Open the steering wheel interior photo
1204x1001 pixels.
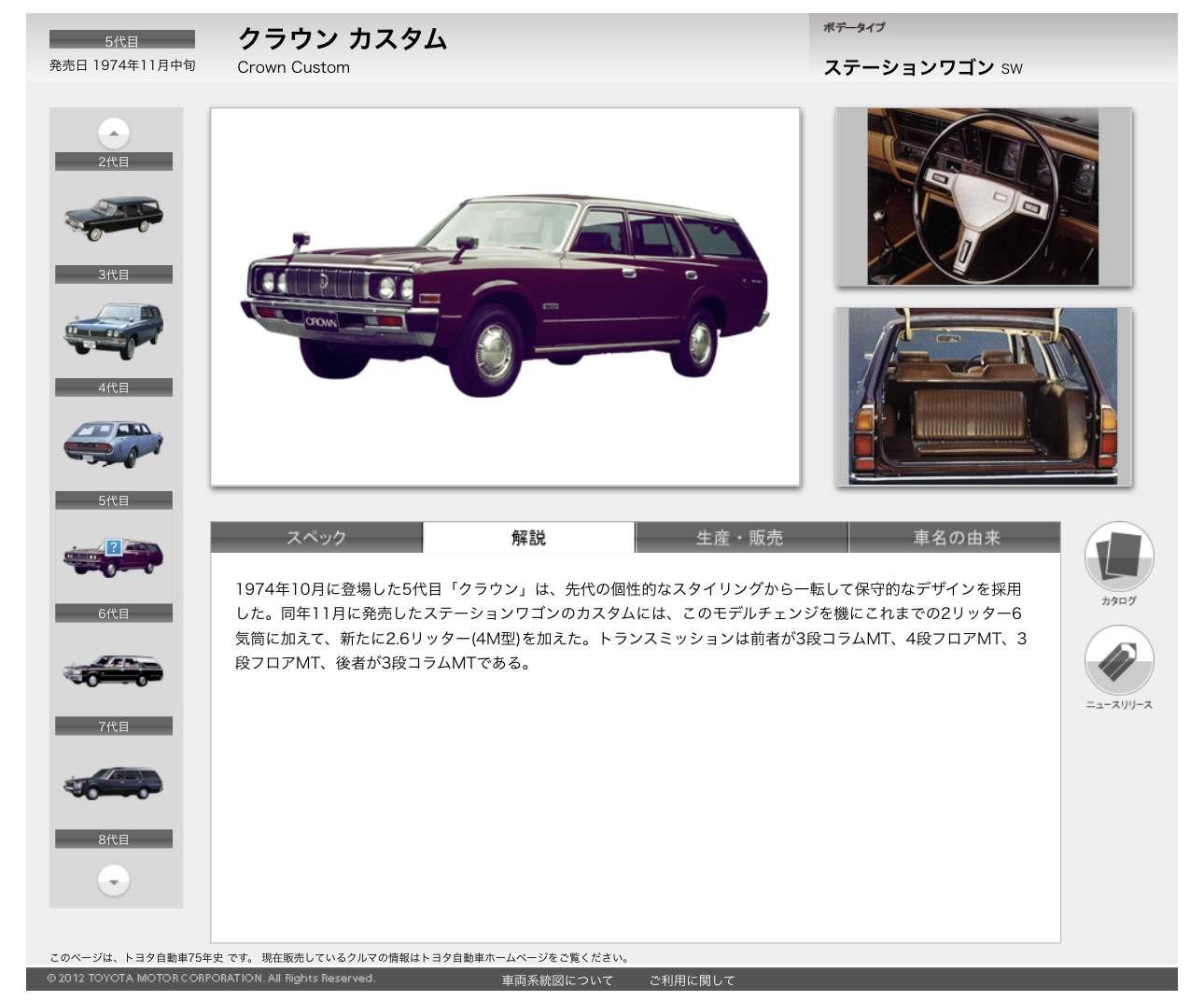click(983, 197)
